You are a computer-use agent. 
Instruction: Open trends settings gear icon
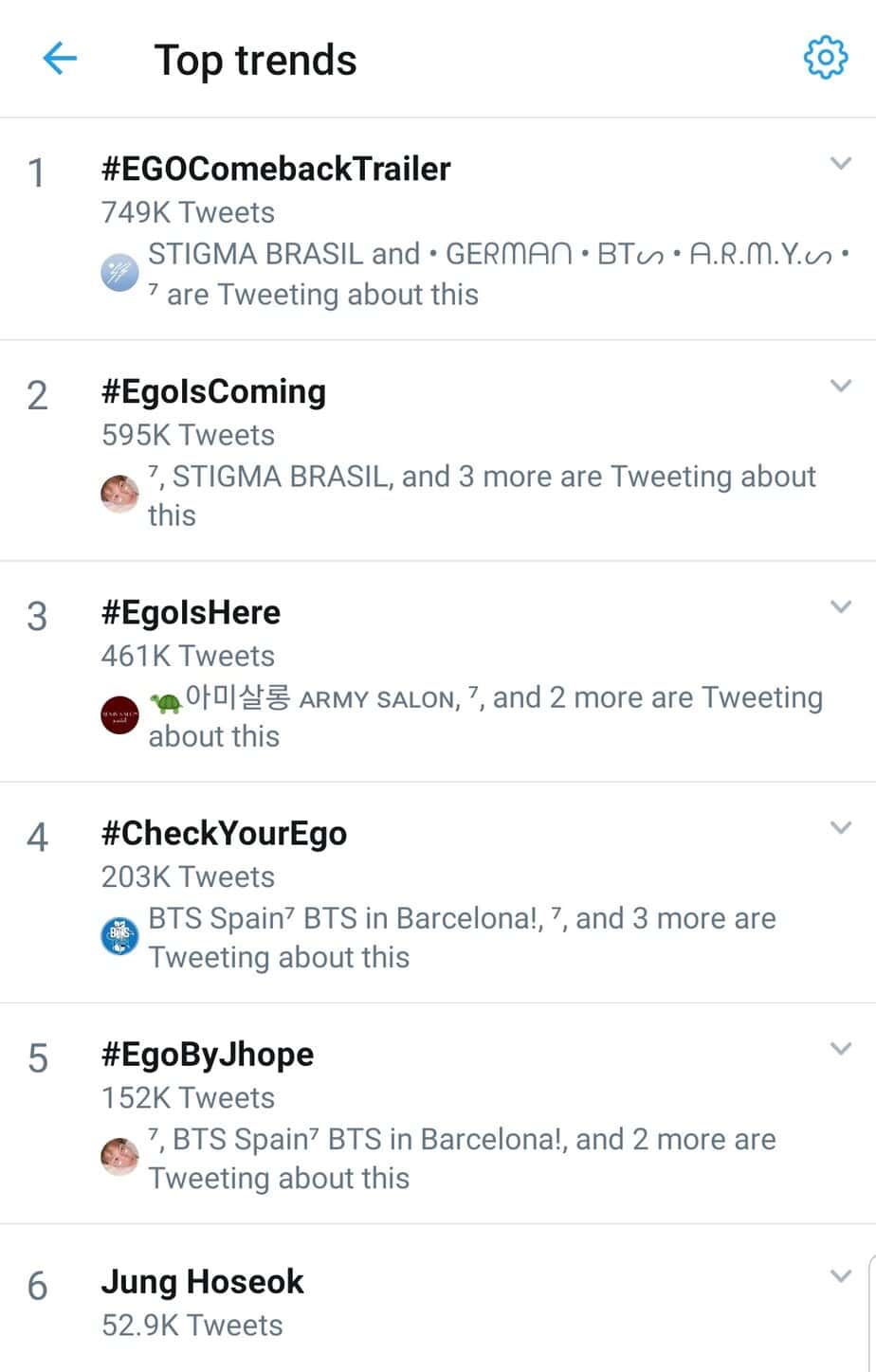[825, 59]
